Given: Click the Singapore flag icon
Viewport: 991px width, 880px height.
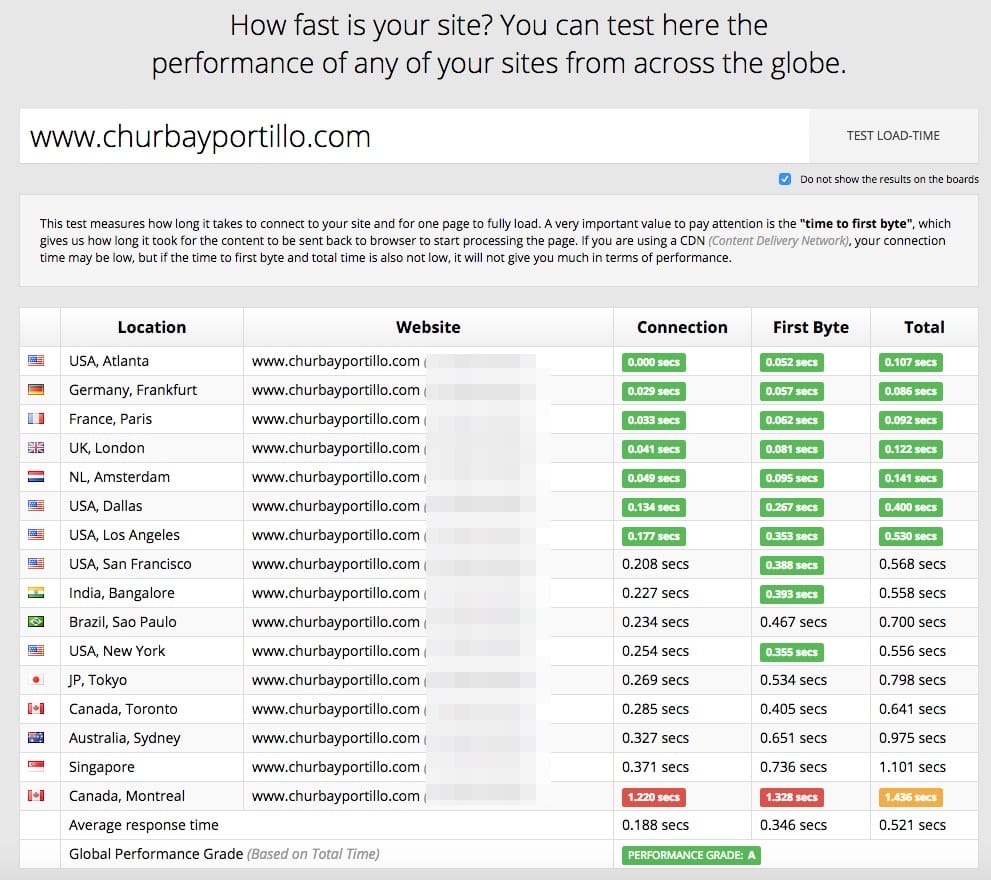Looking at the screenshot, I should pos(36,767).
